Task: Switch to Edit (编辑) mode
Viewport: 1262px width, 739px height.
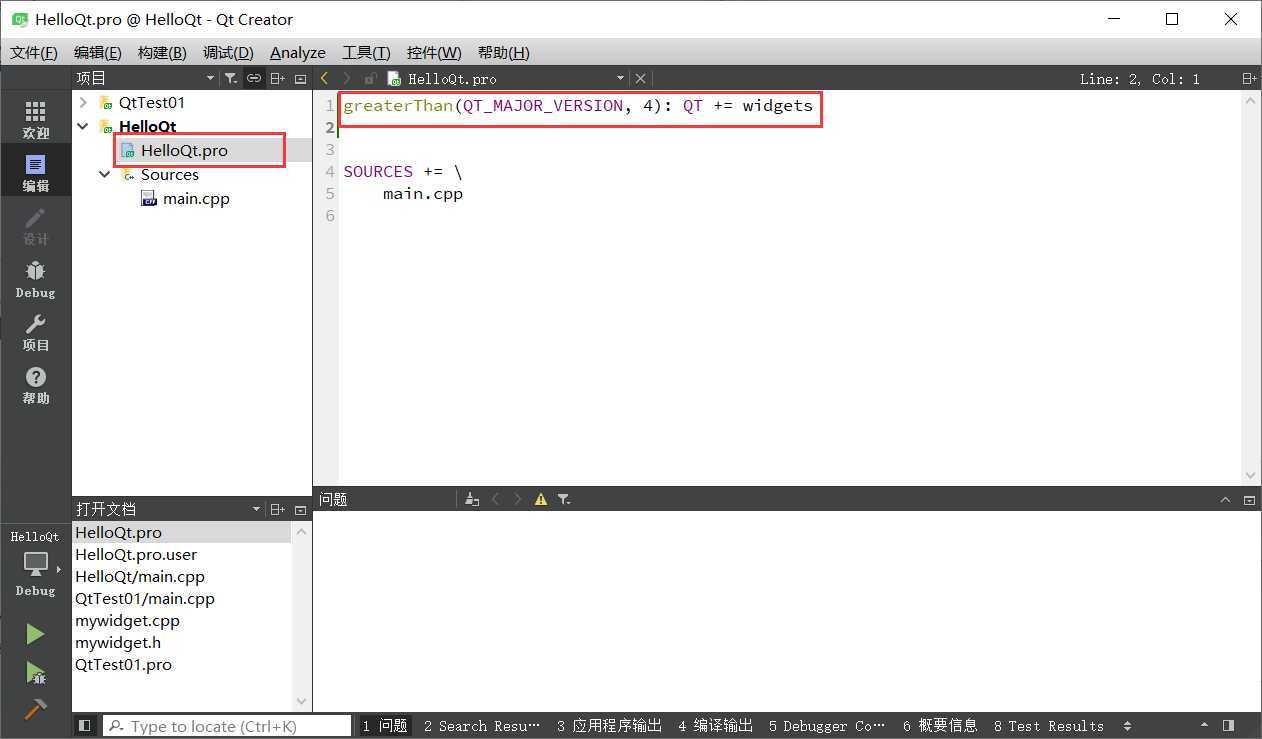Action: (x=35, y=173)
